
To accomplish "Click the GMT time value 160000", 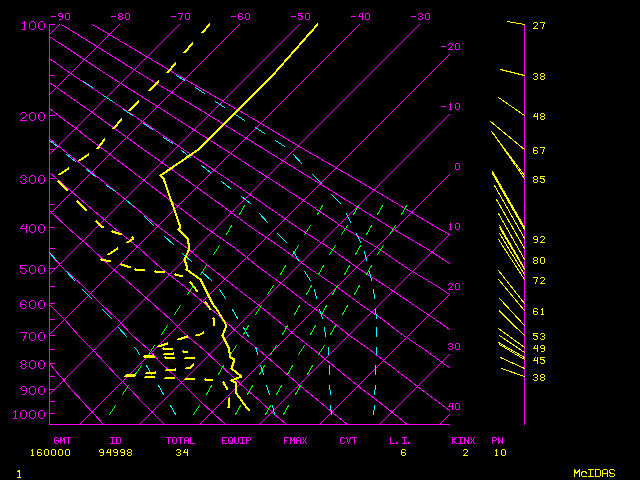I will (70, 452).
